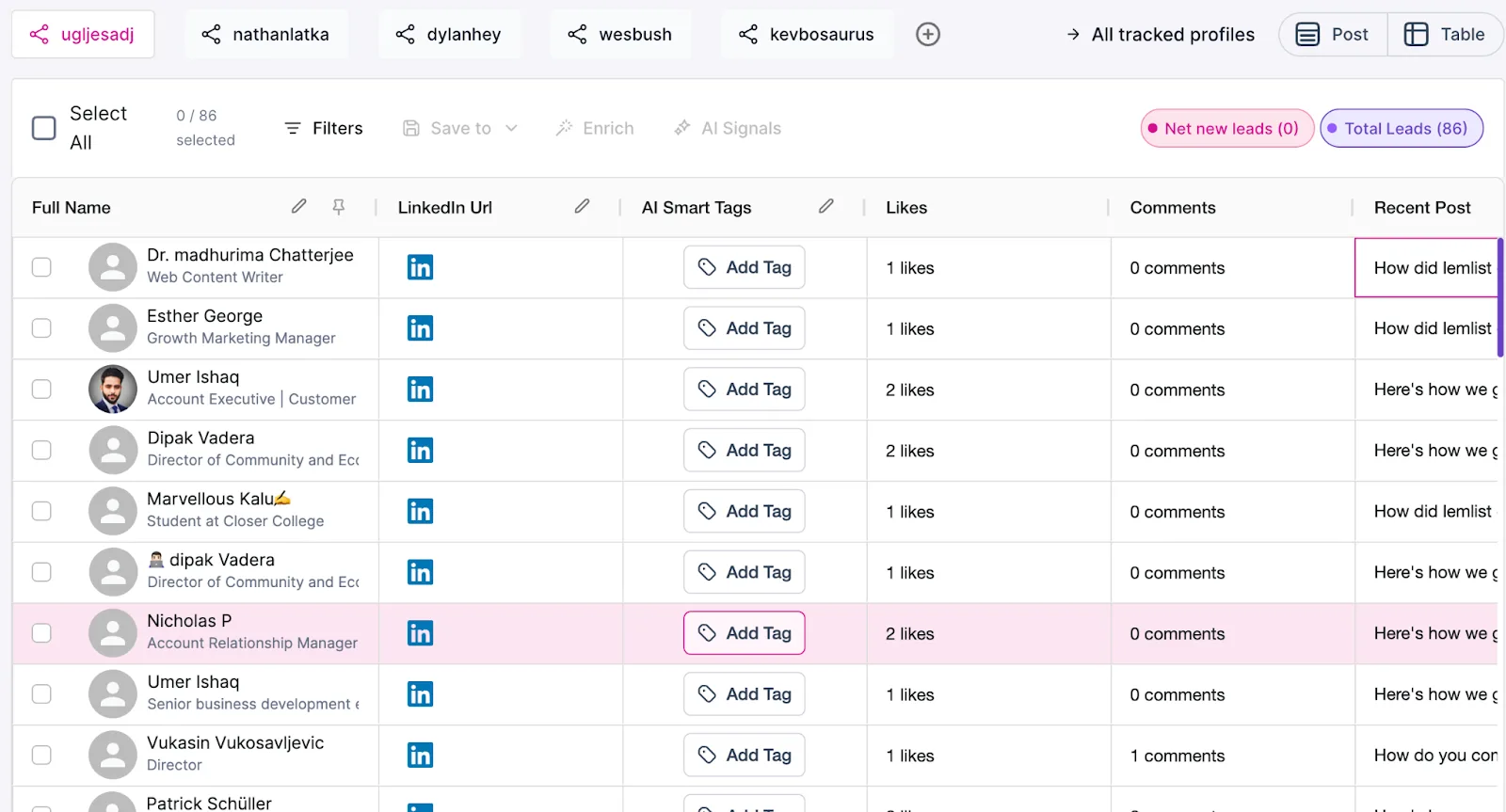Click the Likes column header
The height and width of the screenshot is (812, 1506).
906,207
